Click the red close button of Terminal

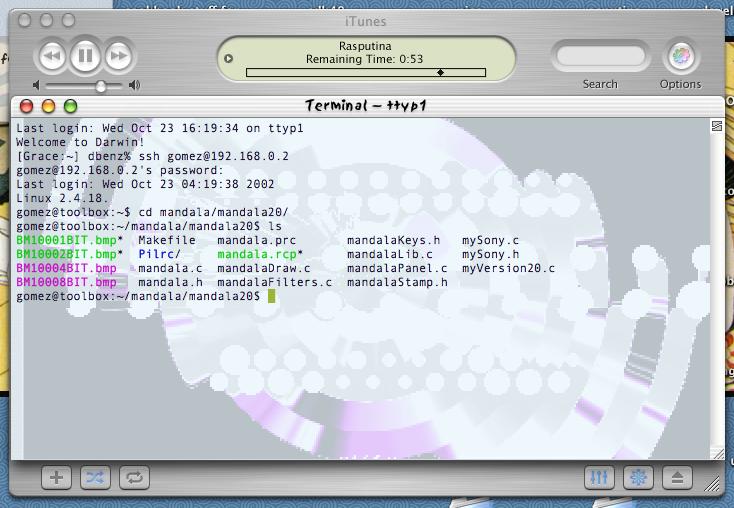pos(26,106)
